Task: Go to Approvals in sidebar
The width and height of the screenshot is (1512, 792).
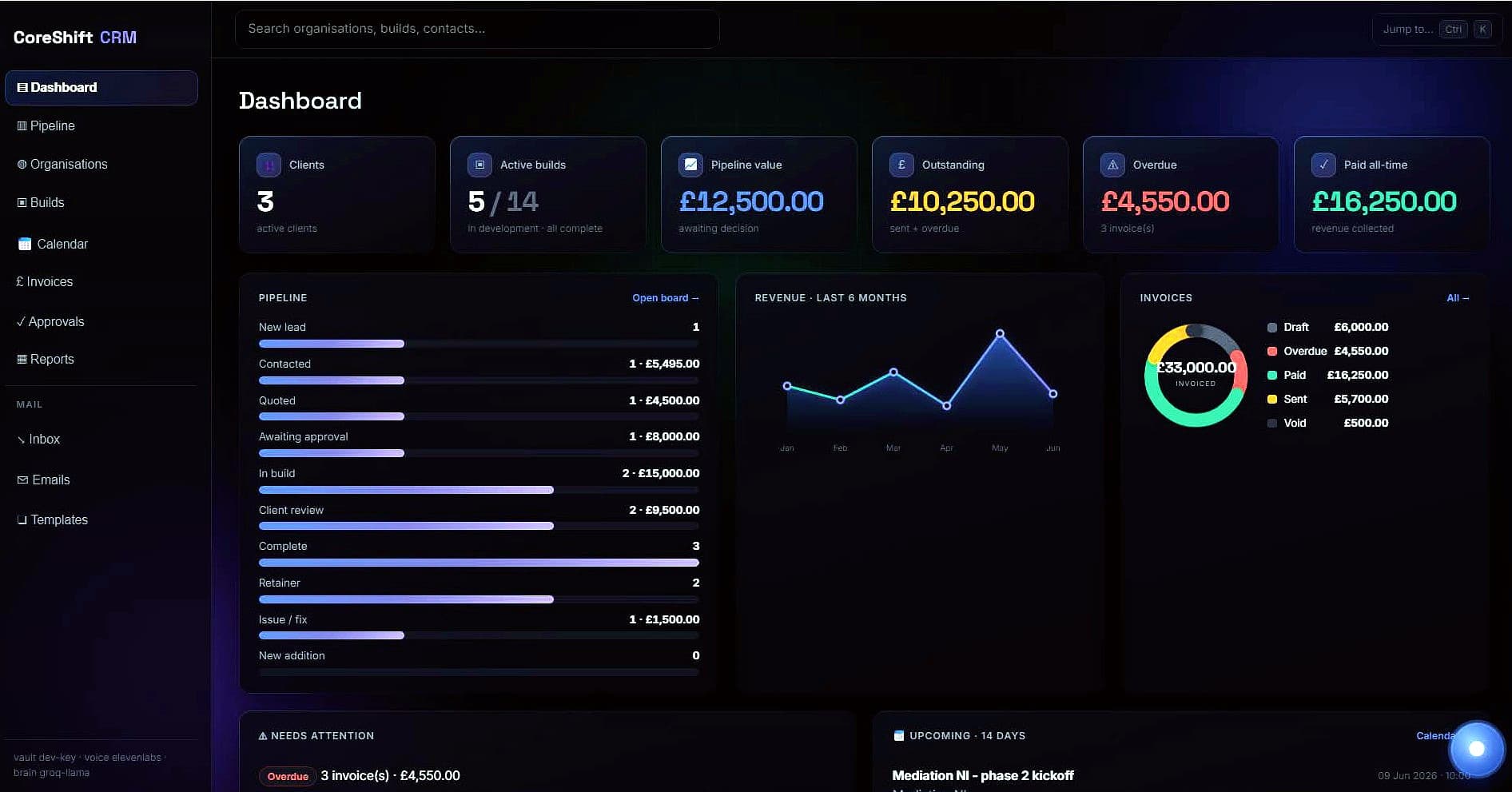Action: click(x=101, y=321)
